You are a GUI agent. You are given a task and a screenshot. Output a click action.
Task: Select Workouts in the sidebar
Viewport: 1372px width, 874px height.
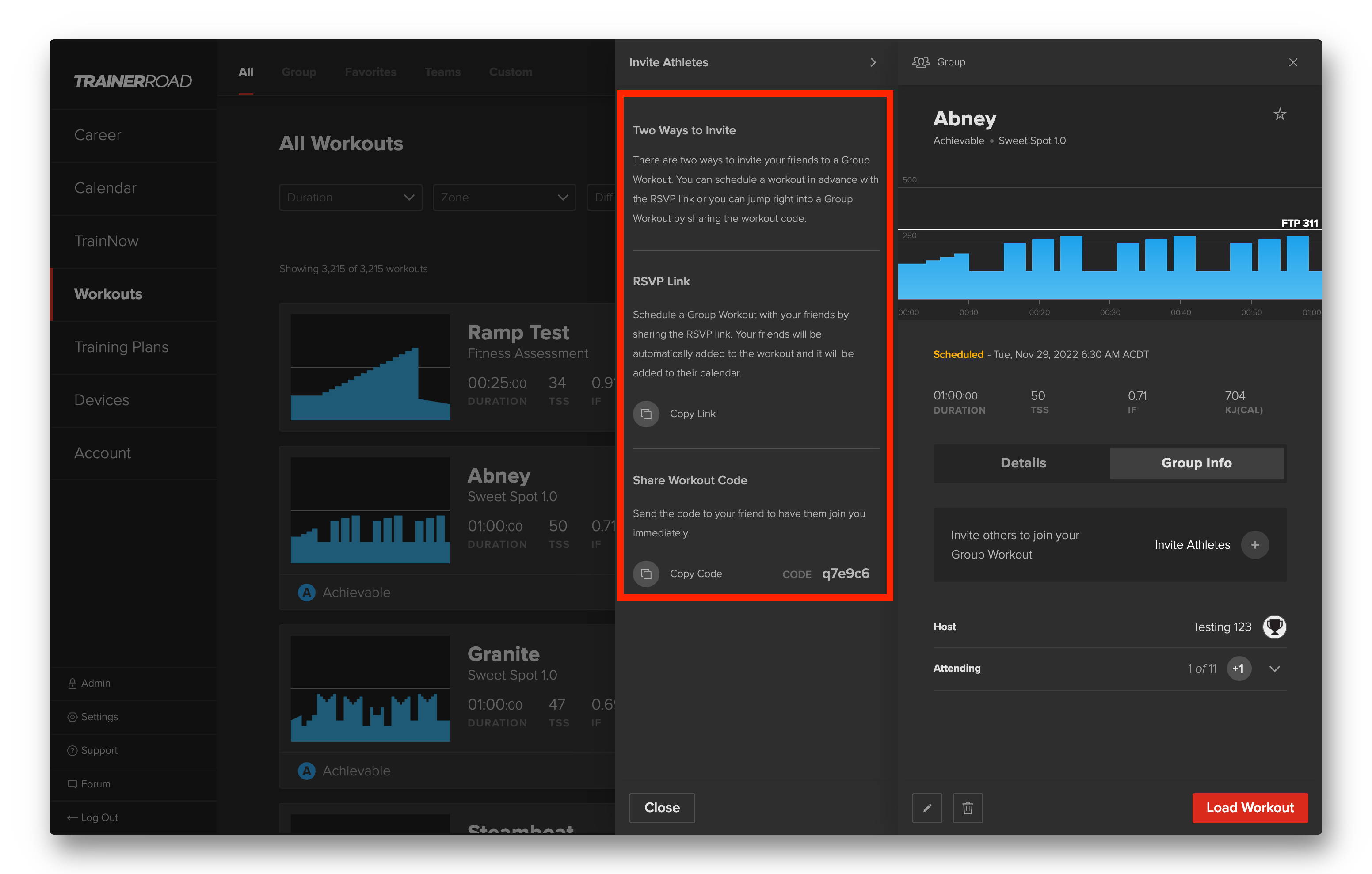pyautogui.click(x=133, y=294)
